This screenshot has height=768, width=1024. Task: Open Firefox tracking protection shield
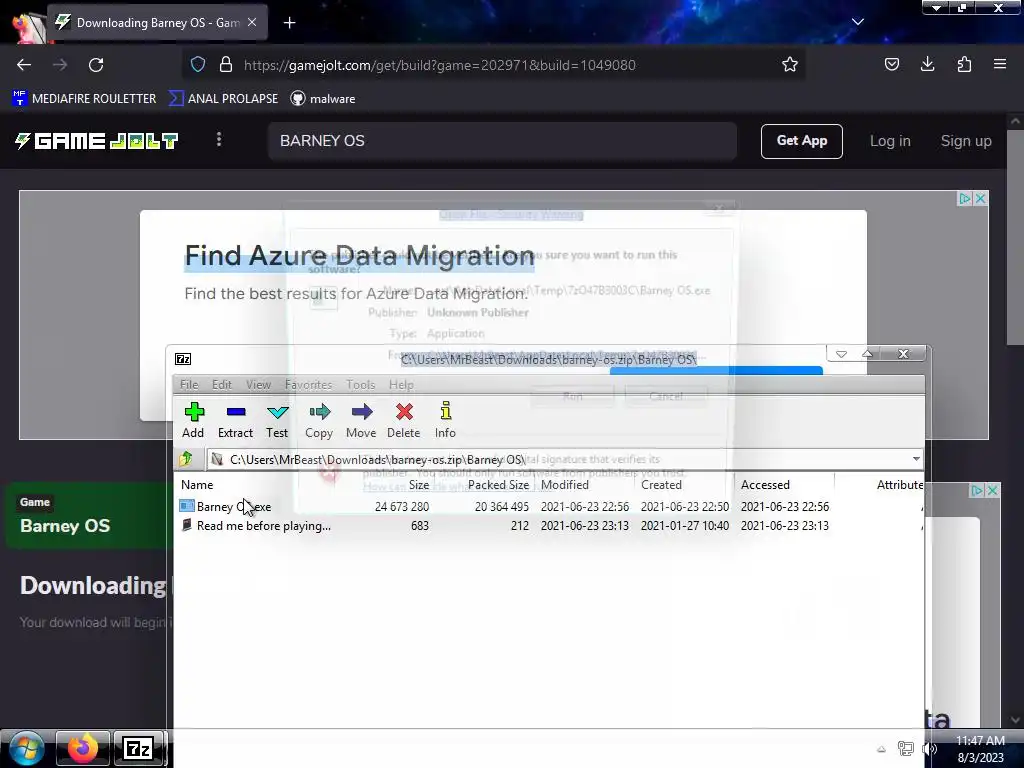tap(198, 65)
